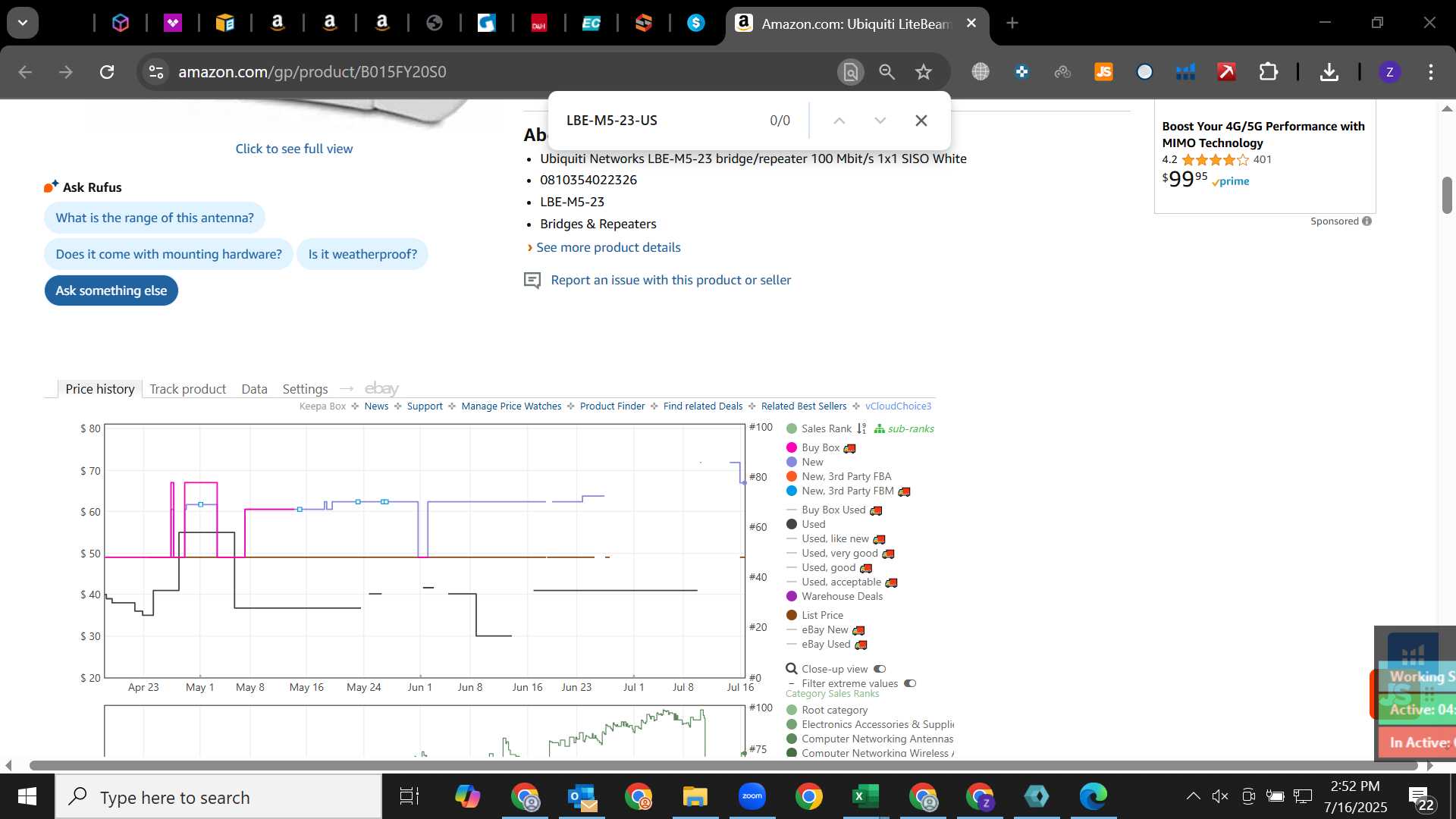Open the Extensions puzzle piece menu
The height and width of the screenshot is (819, 1456).
click(x=1268, y=72)
